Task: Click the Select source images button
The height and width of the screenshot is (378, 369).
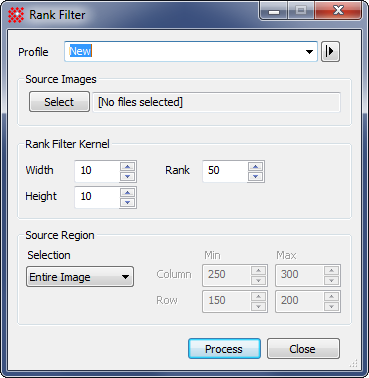Action: click(59, 102)
